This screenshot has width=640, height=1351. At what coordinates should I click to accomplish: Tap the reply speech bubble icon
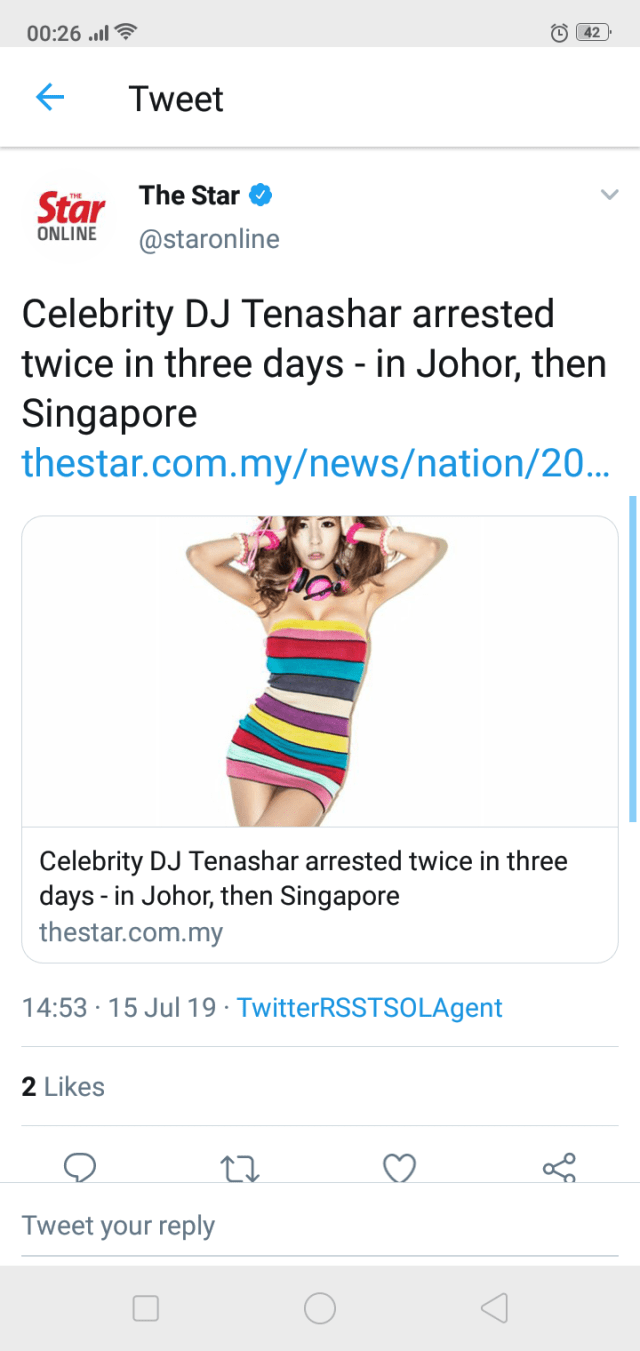[x=80, y=1167]
